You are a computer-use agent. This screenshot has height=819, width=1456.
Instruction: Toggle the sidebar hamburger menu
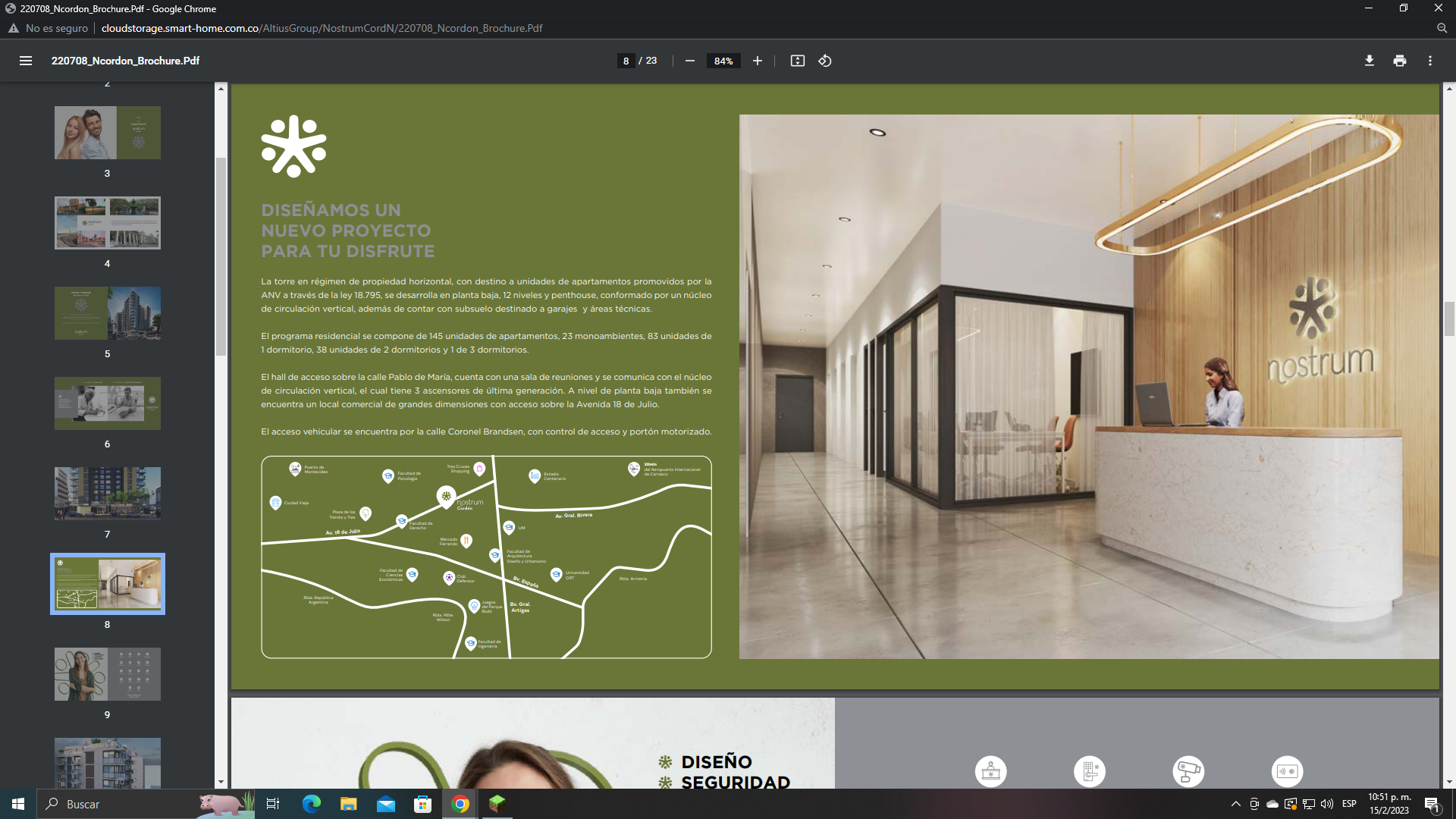[x=26, y=61]
